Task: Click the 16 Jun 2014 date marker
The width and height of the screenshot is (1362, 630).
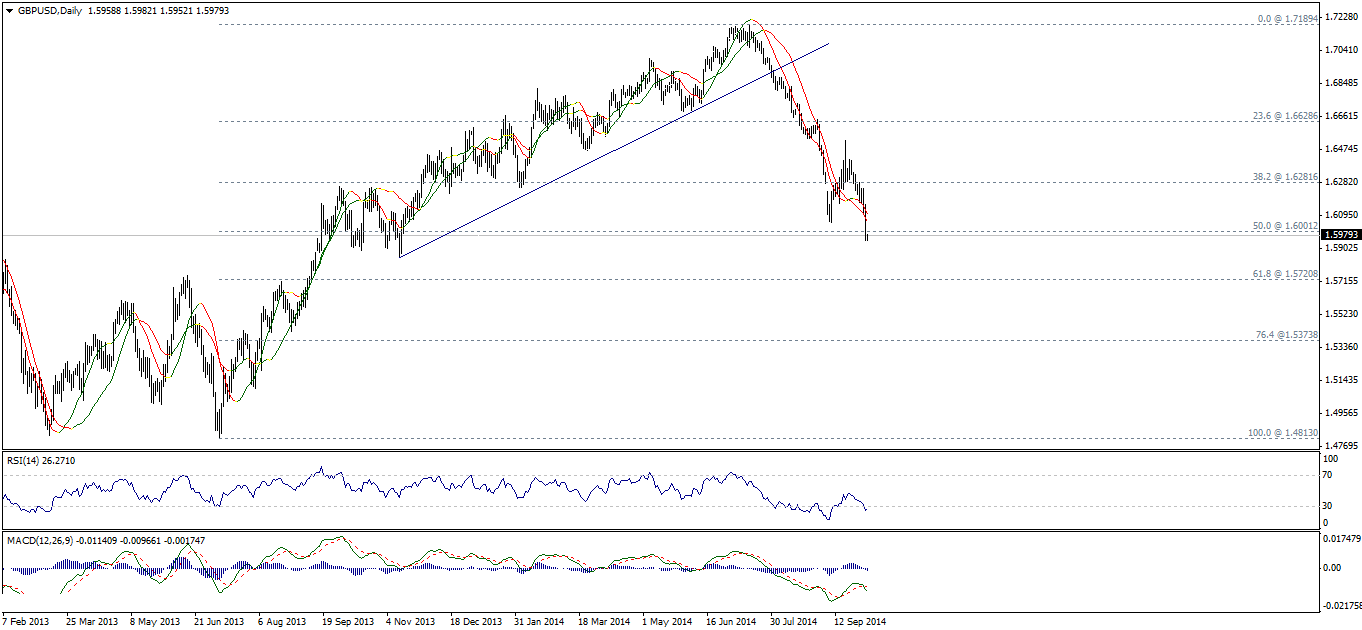Action: click(732, 621)
